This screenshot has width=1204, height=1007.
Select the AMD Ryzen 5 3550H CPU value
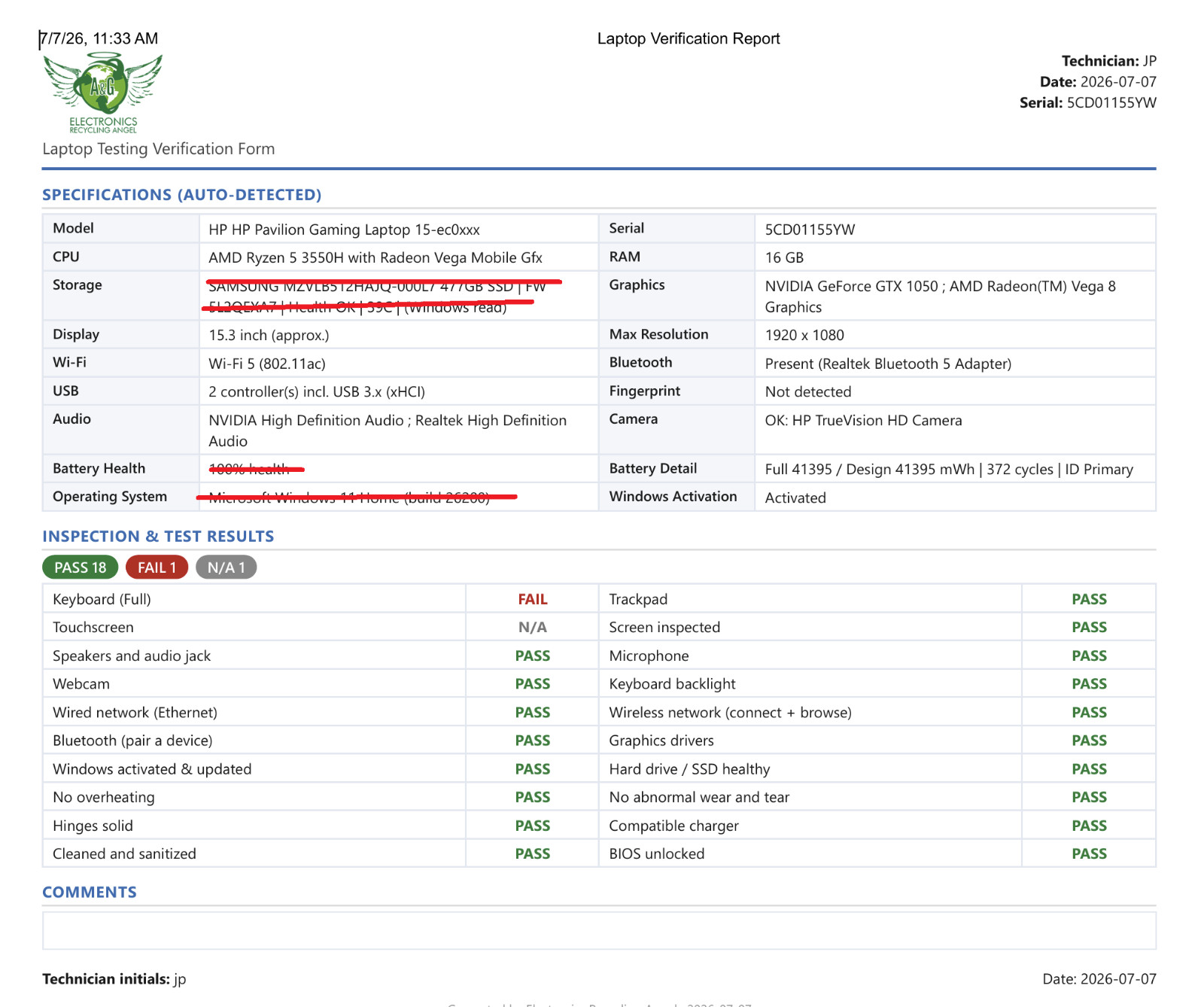[x=375, y=257]
